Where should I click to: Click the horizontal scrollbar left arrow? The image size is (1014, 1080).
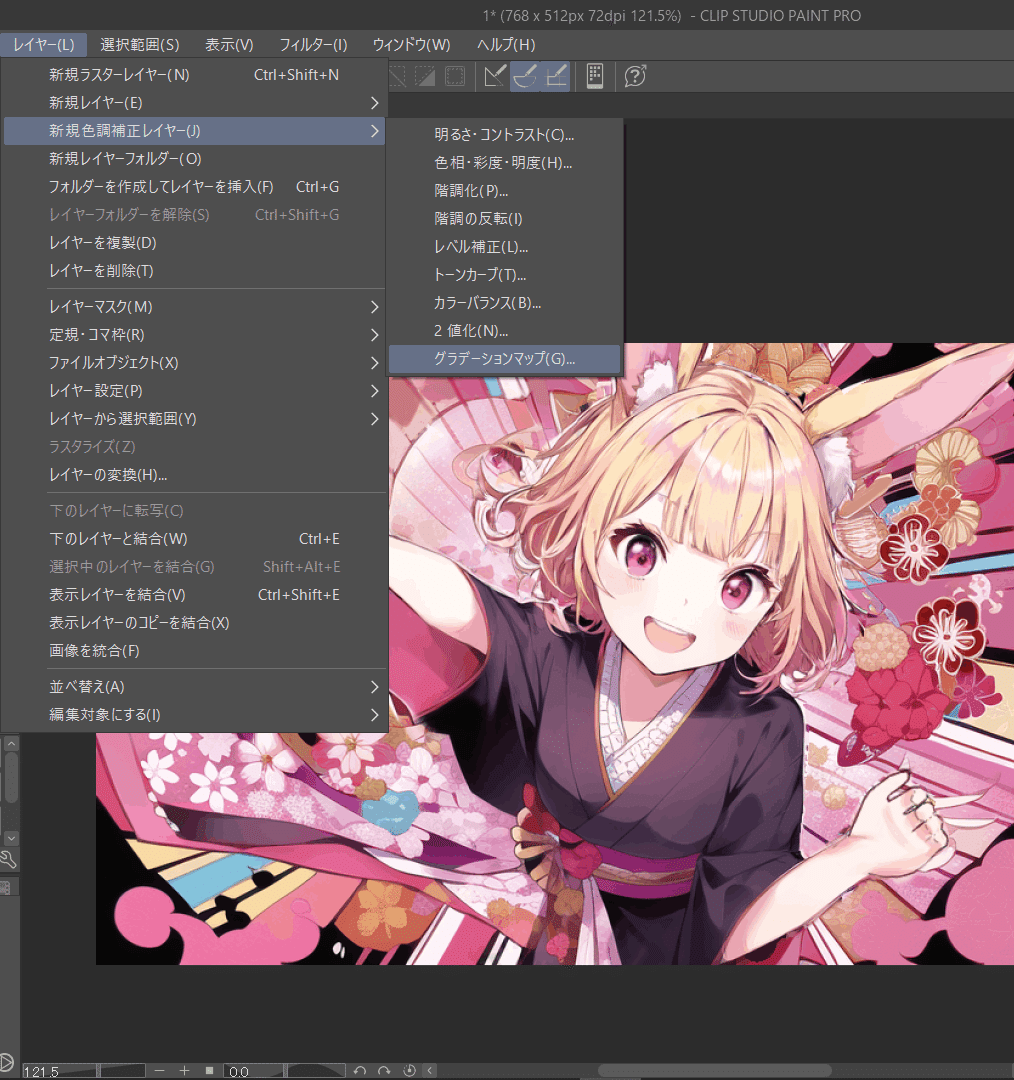pyautogui.click(x=430, y=1070)
